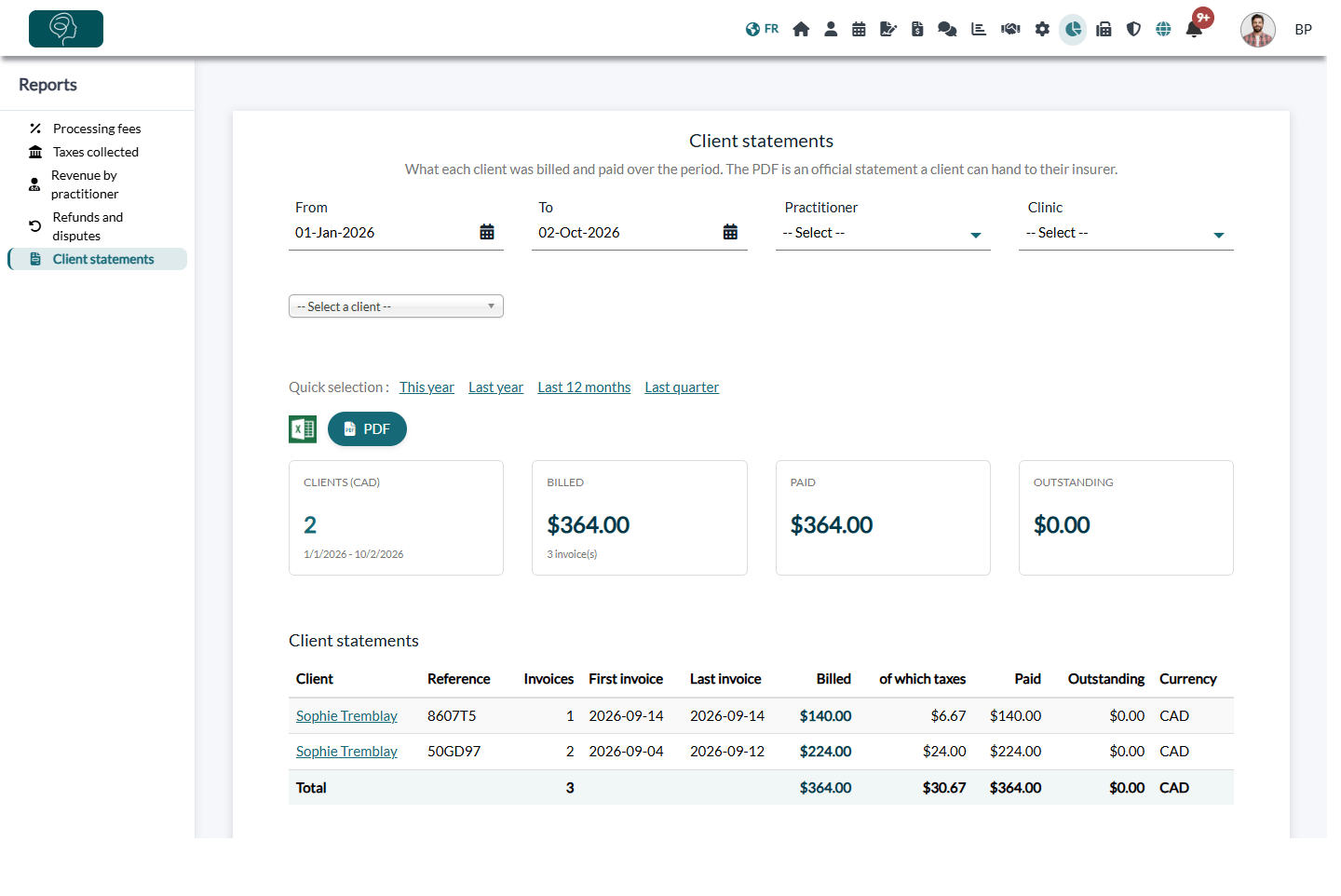Click the app logo
Screen dimensions: 1341x896
point(66,29)
